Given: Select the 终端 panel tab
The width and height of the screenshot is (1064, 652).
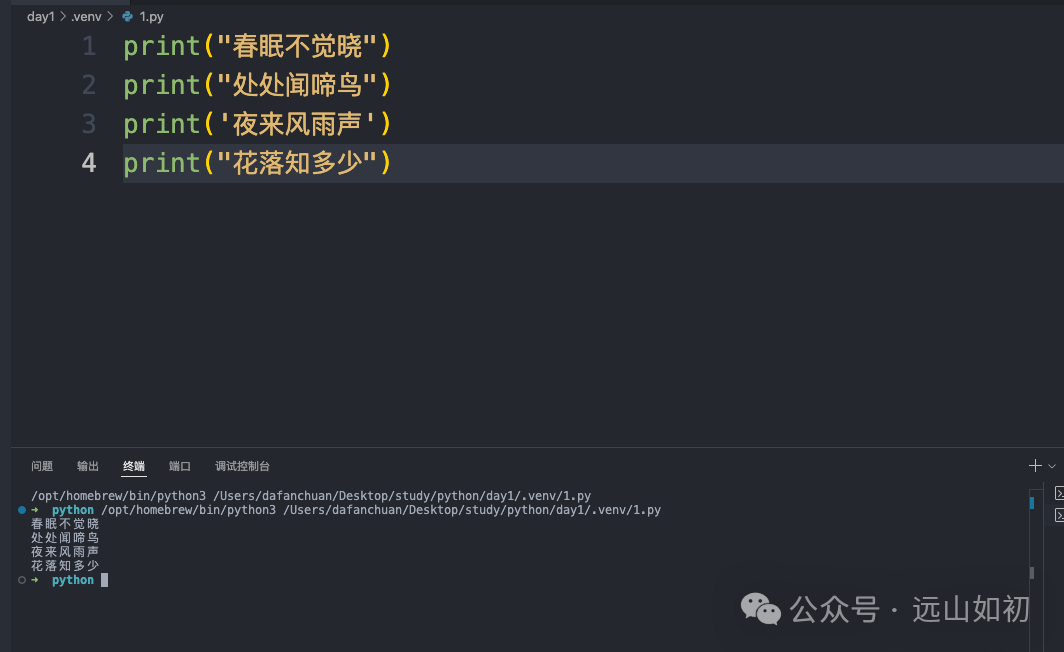Looking at the screenshot, I should coord(134,466).
